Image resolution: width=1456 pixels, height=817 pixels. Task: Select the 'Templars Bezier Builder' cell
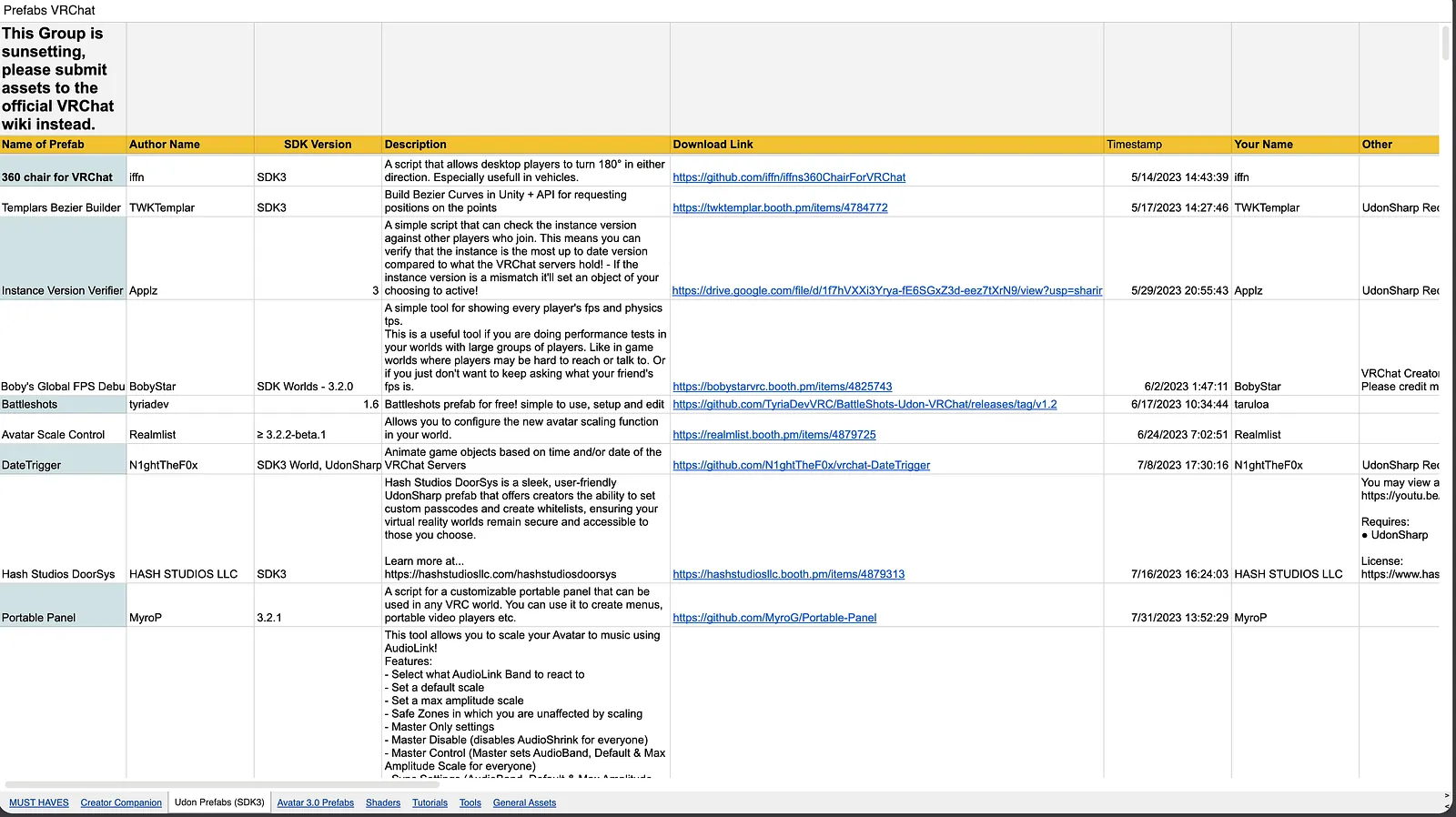click(63, 202)
